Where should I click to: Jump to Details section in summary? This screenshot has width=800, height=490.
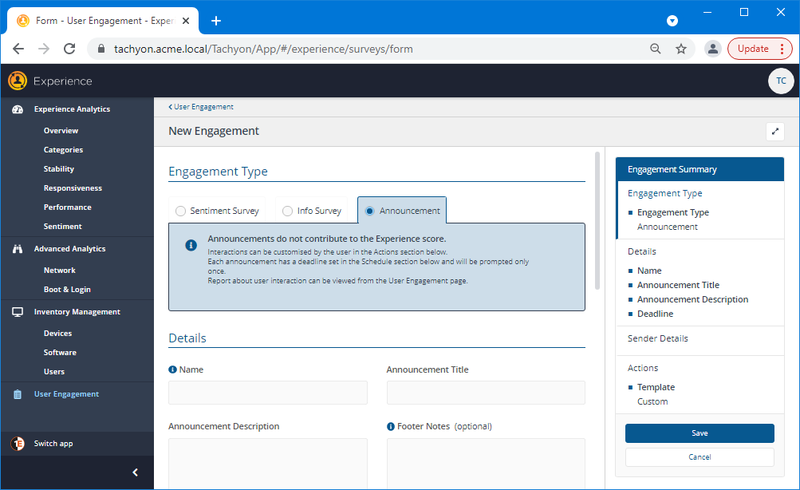click(x=642, y=252)
